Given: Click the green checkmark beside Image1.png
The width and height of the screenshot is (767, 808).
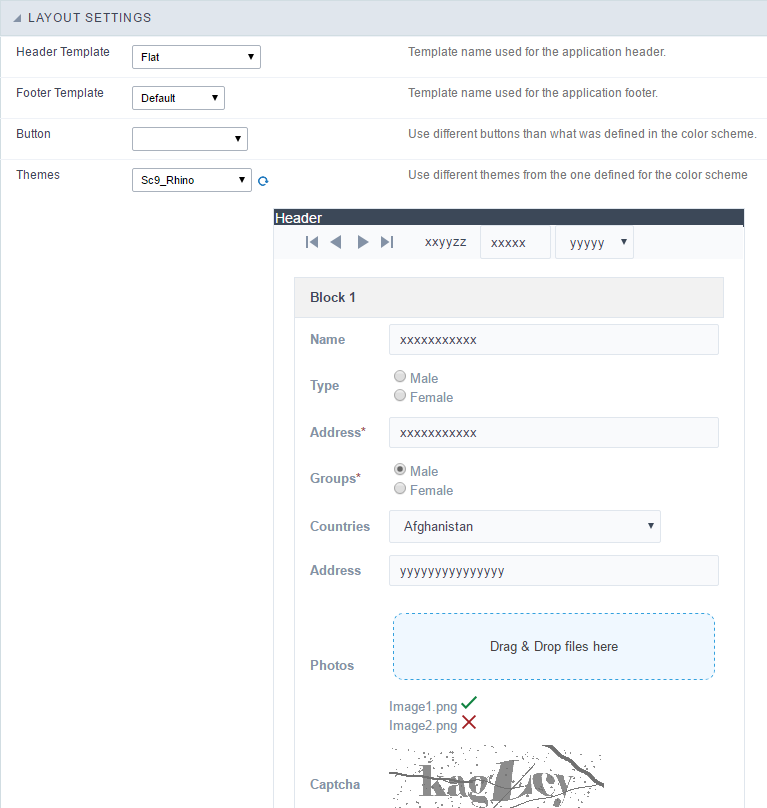Looking at the screenshot, I should coord(469,703).
